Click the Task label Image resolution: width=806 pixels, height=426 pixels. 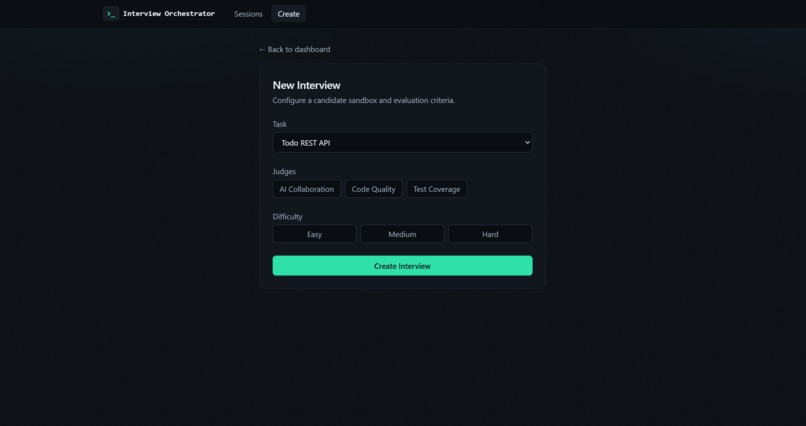point(280,124)
